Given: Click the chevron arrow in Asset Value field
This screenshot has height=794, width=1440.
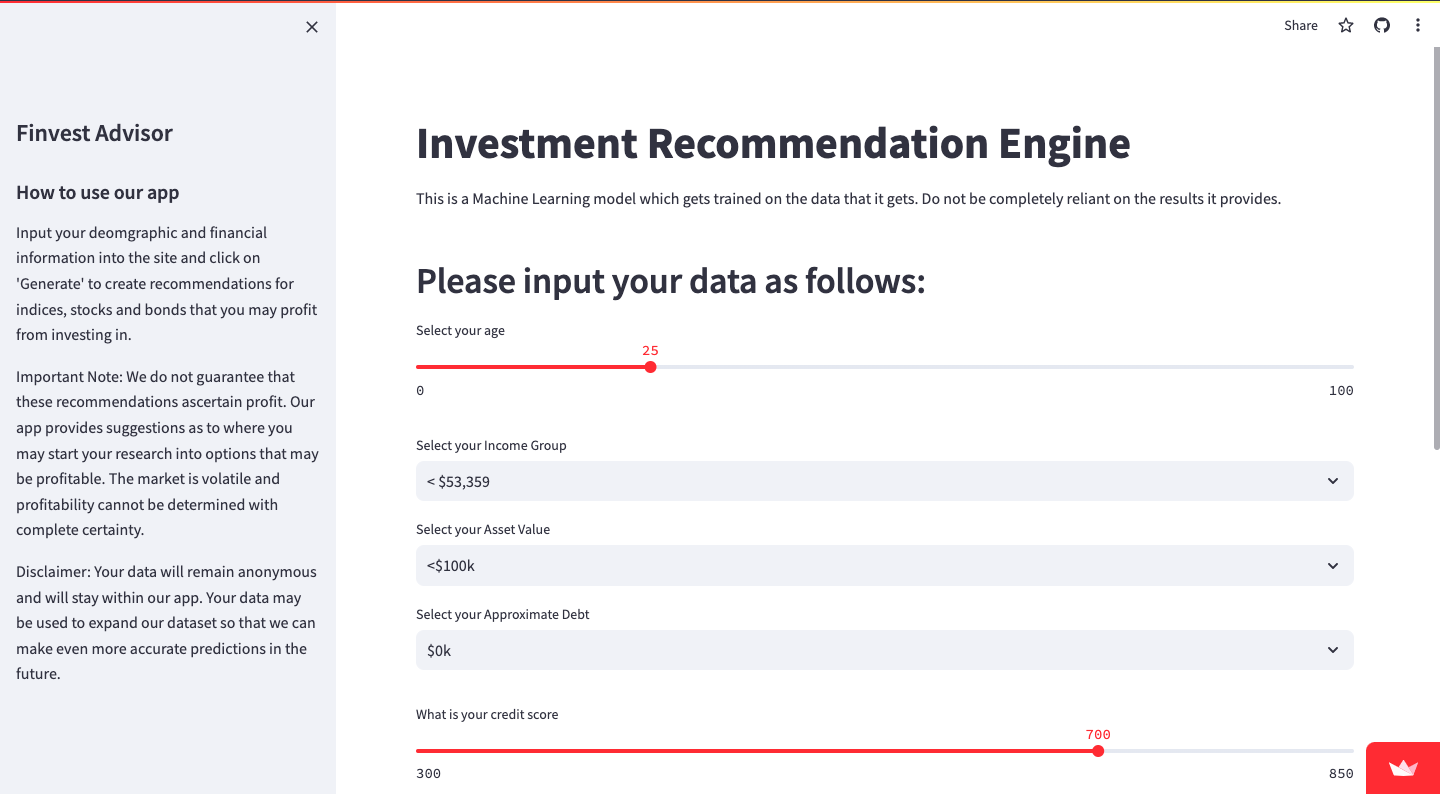Looking at the screenshot, I should (x=1333, y=566).
